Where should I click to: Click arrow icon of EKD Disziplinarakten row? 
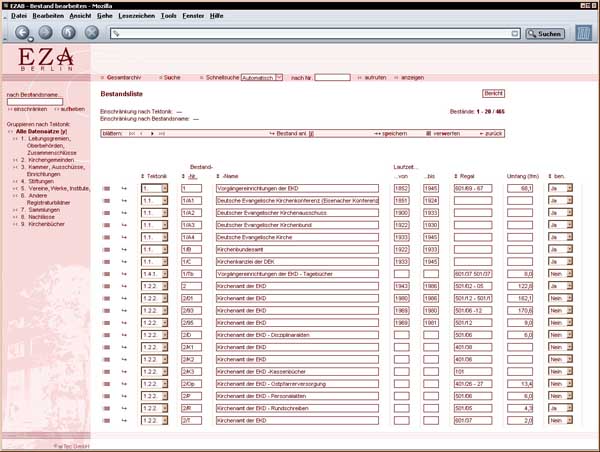[x=124, y=335]
